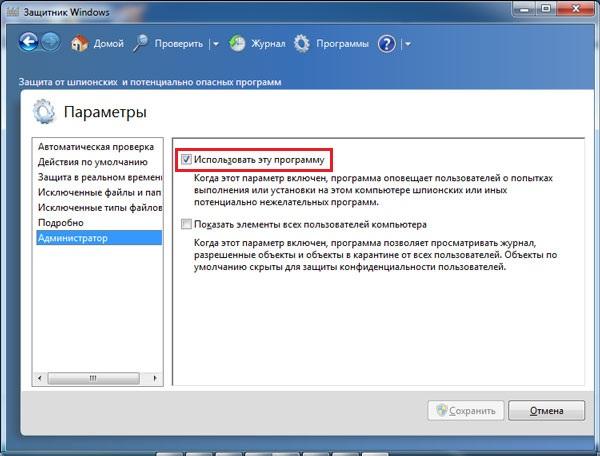Select Действия по умолчанию in list

(x=99, y=162)
